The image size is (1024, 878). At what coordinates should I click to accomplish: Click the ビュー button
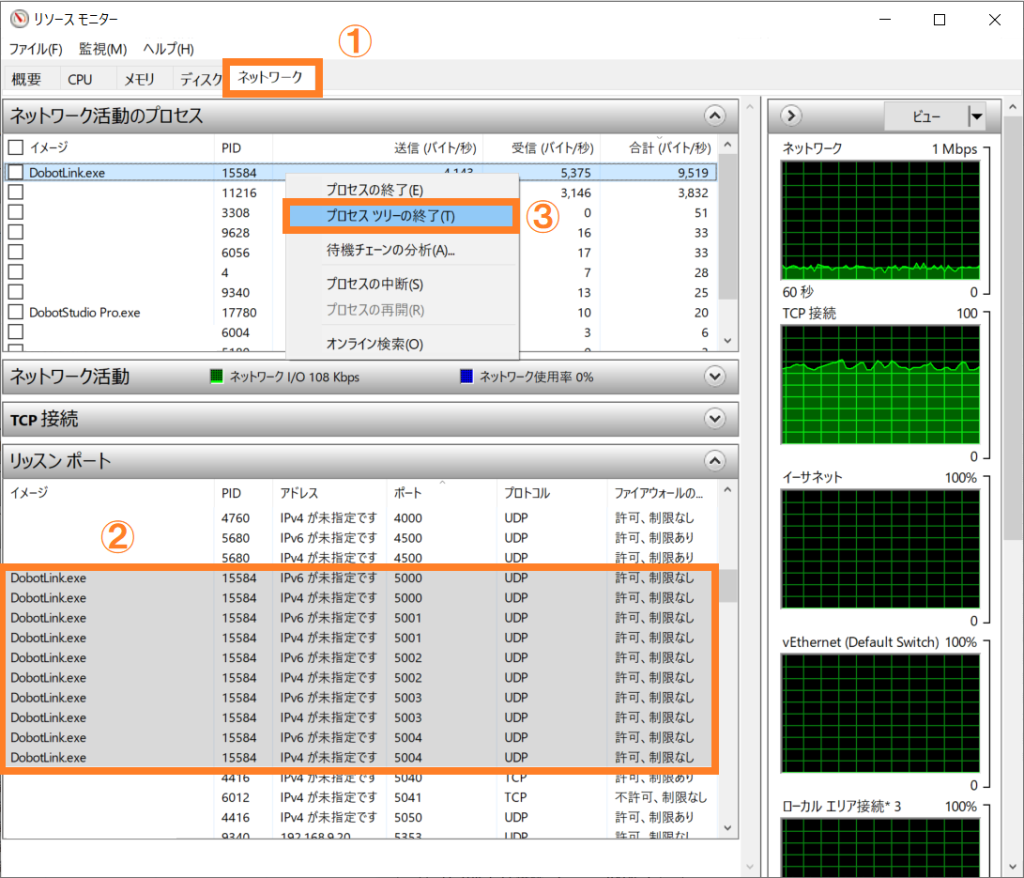[926, 117]
